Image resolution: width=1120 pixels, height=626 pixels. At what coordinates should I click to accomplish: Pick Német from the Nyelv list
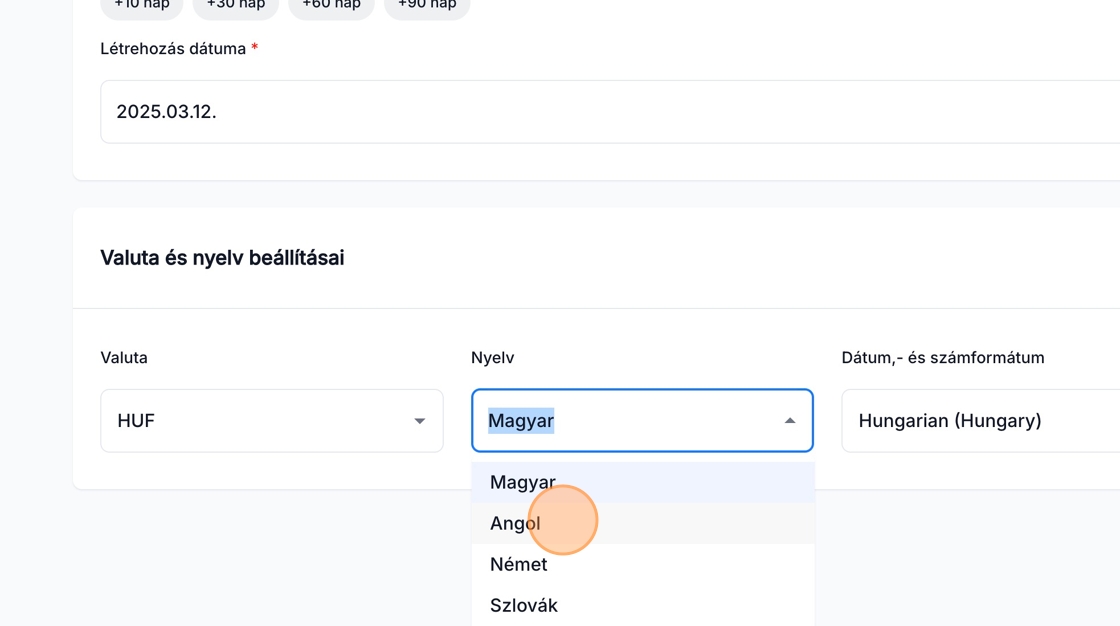pos(519,564)
